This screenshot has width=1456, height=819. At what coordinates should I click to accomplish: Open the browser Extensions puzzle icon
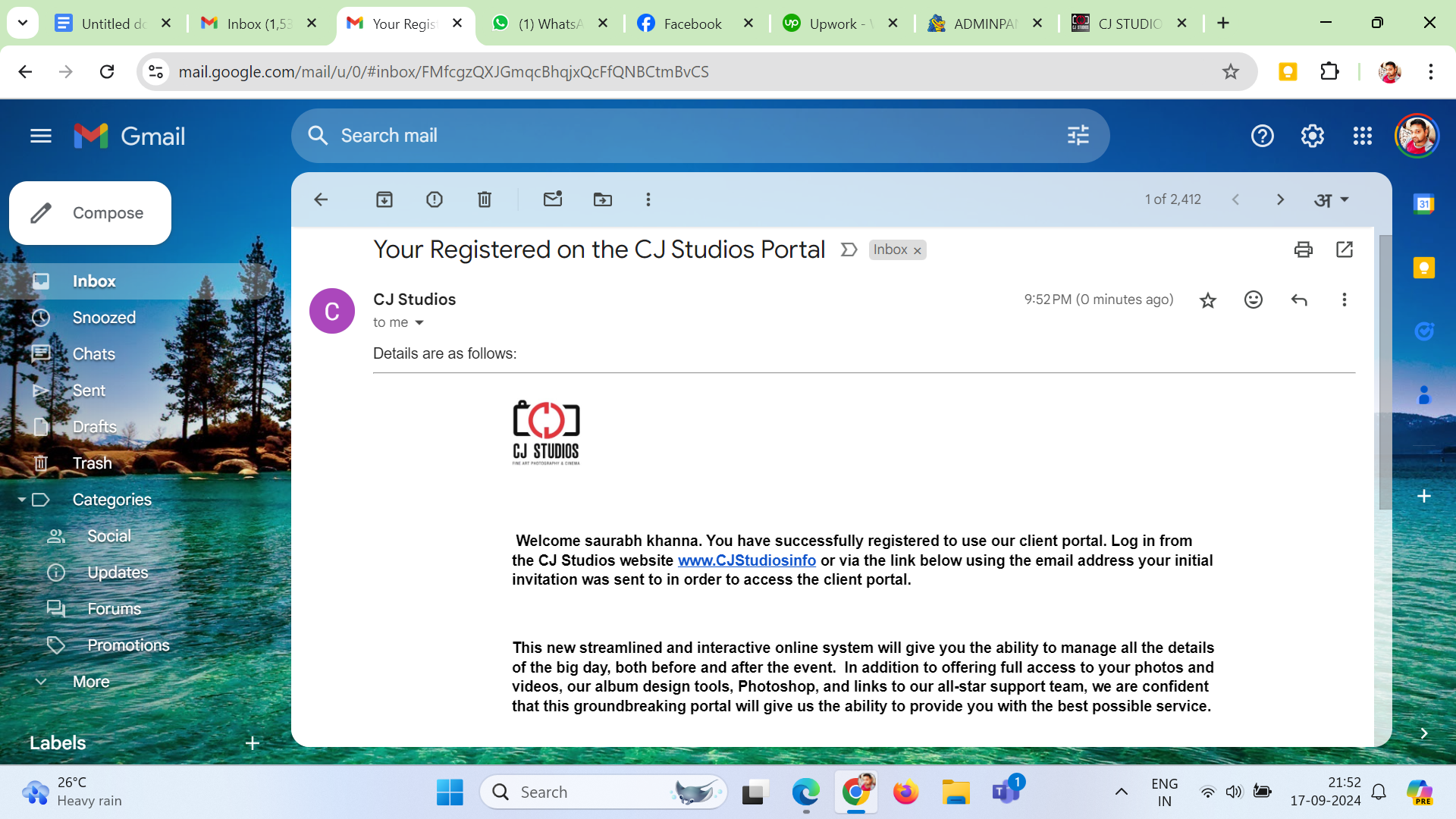[1329, 72]
